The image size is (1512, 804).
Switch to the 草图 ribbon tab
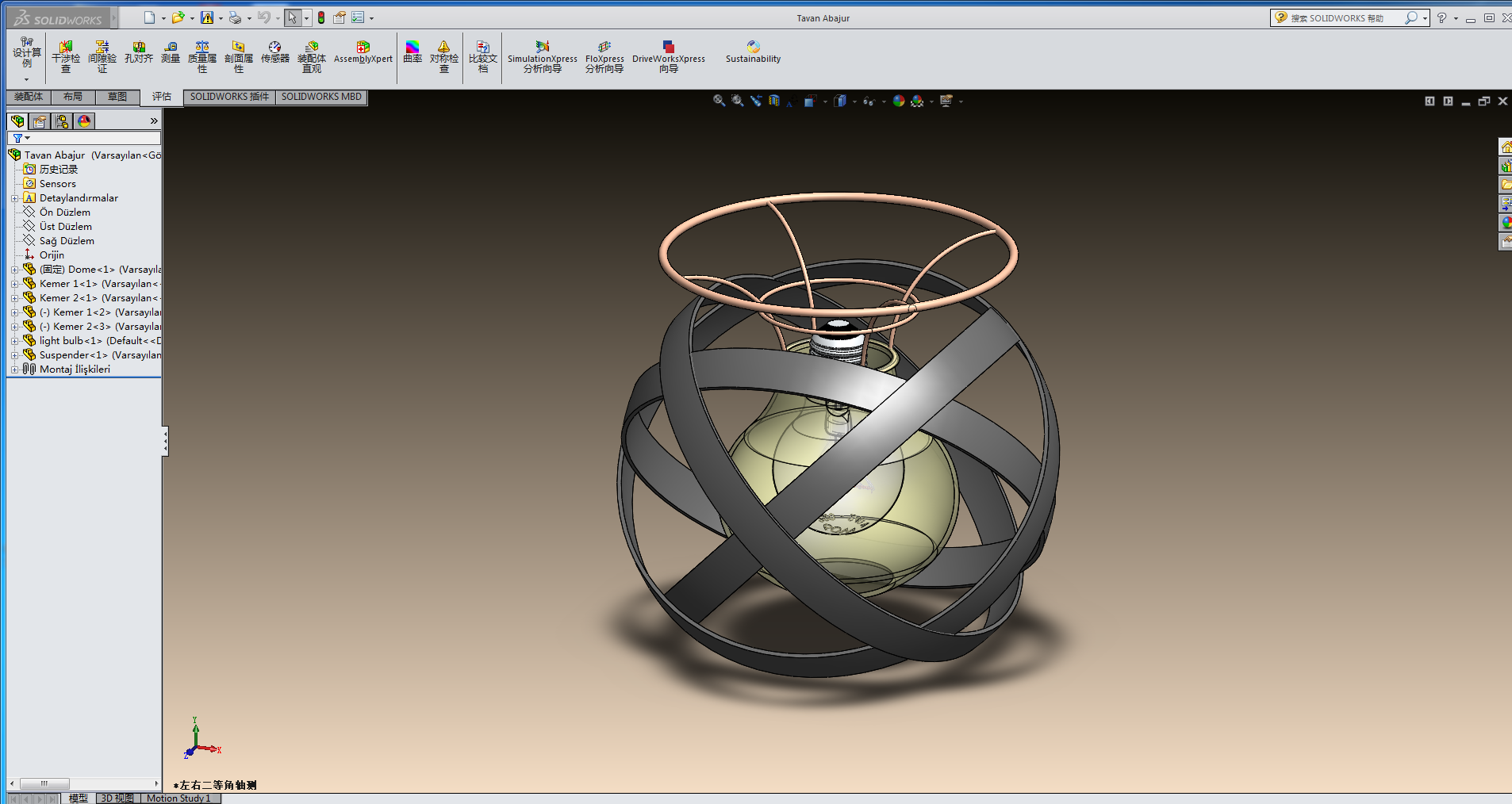[x=117, y=97]
